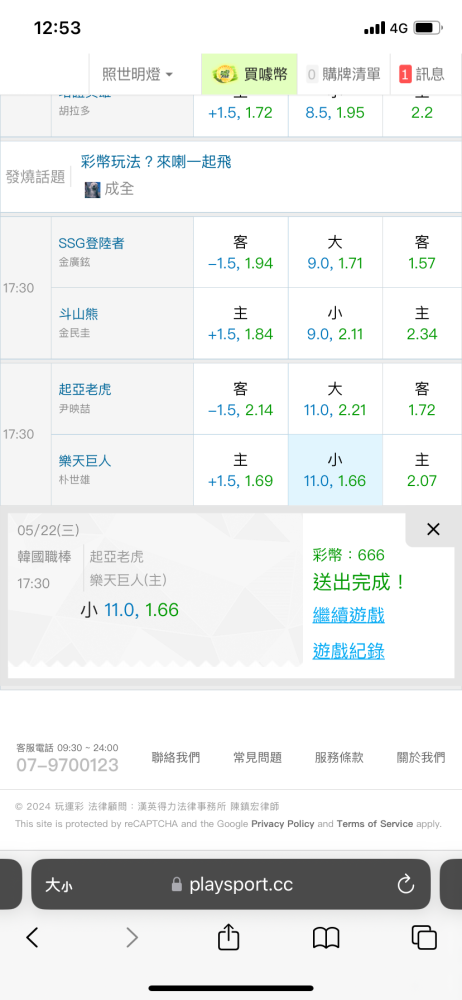Tap the Safari forward arrow

131,937
